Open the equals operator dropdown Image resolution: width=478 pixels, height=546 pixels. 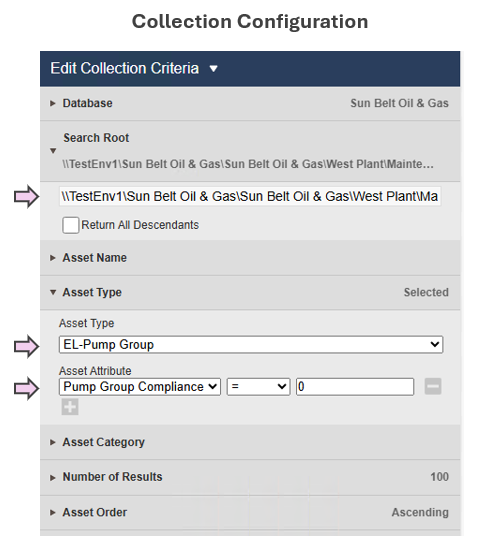(x=259, y=387)
